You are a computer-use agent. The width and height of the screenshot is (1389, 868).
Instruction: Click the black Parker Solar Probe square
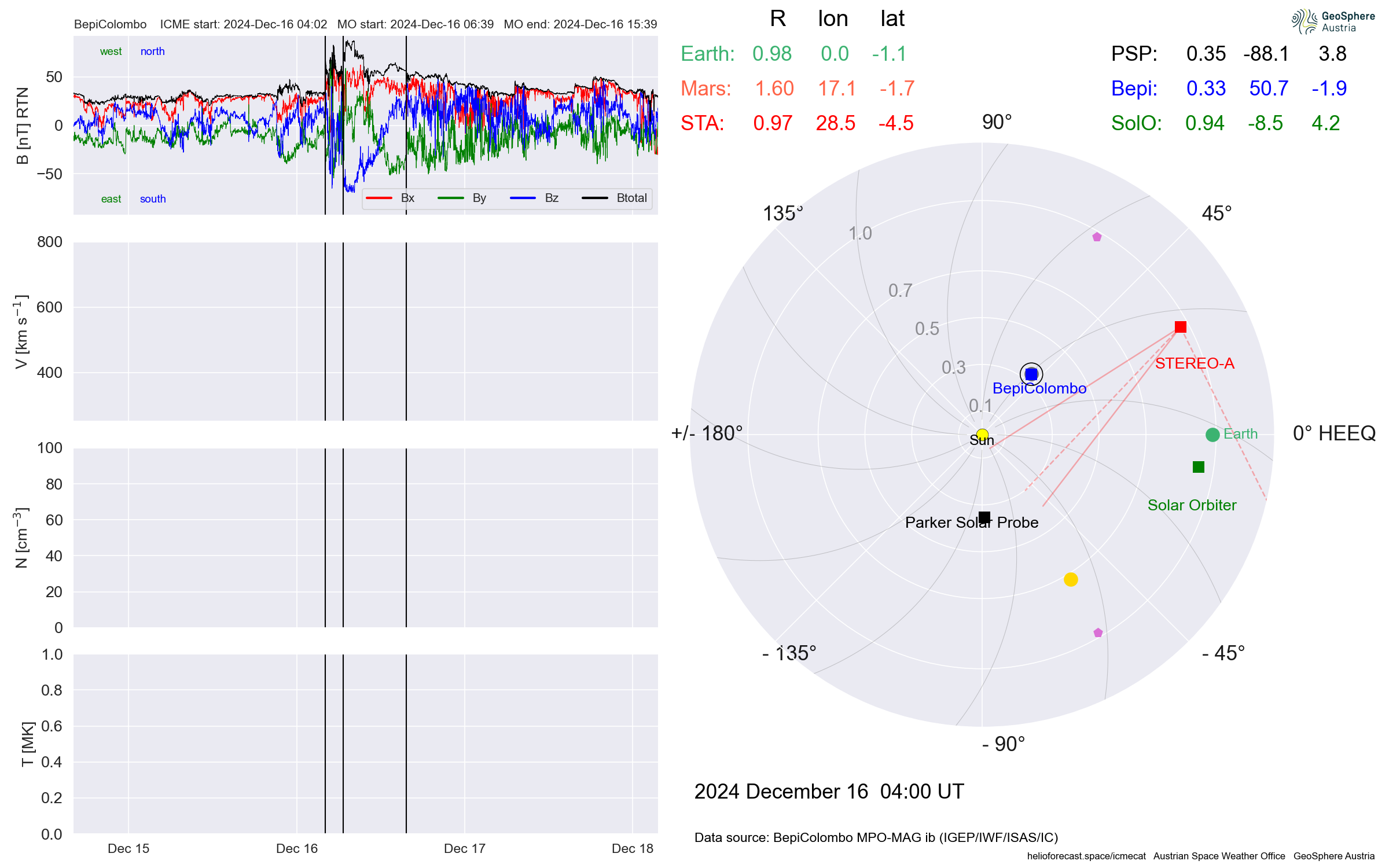pyautogui.click(x=984, y=517)
